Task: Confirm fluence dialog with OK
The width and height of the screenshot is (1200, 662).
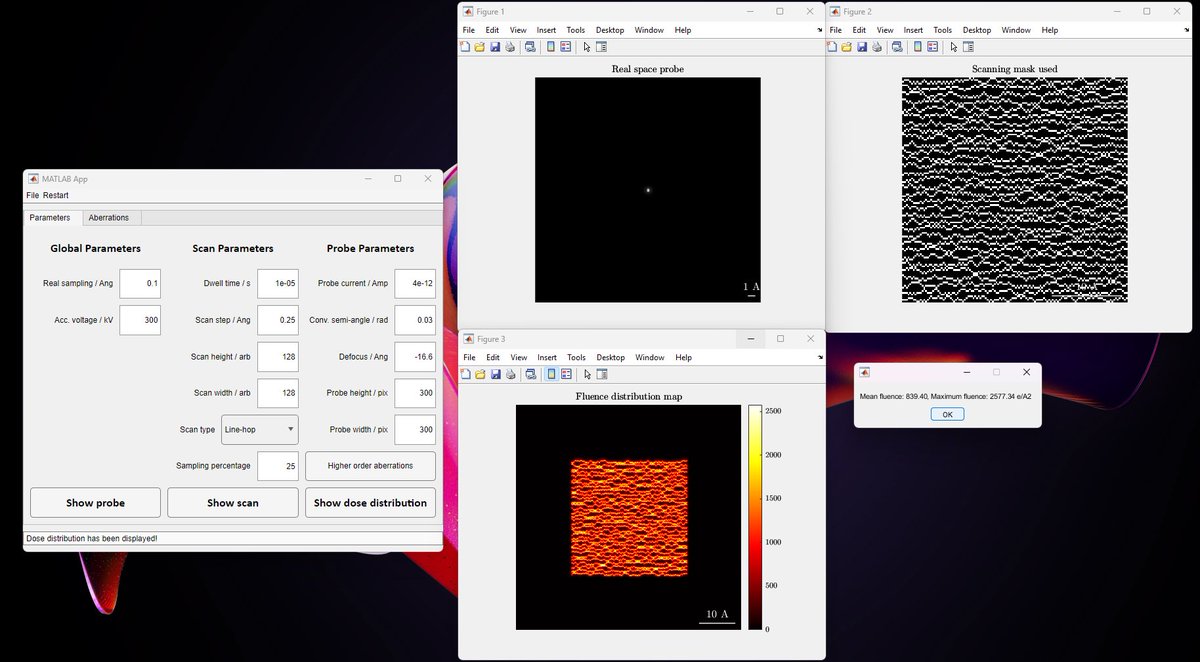Action: tap(947, 414)
